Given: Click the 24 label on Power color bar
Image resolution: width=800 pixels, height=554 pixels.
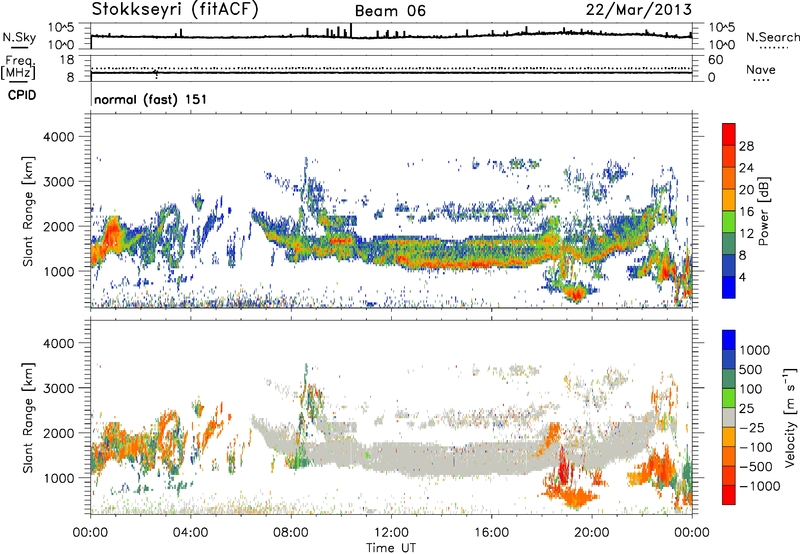Looking at the screenshot, I should point(746,168).
